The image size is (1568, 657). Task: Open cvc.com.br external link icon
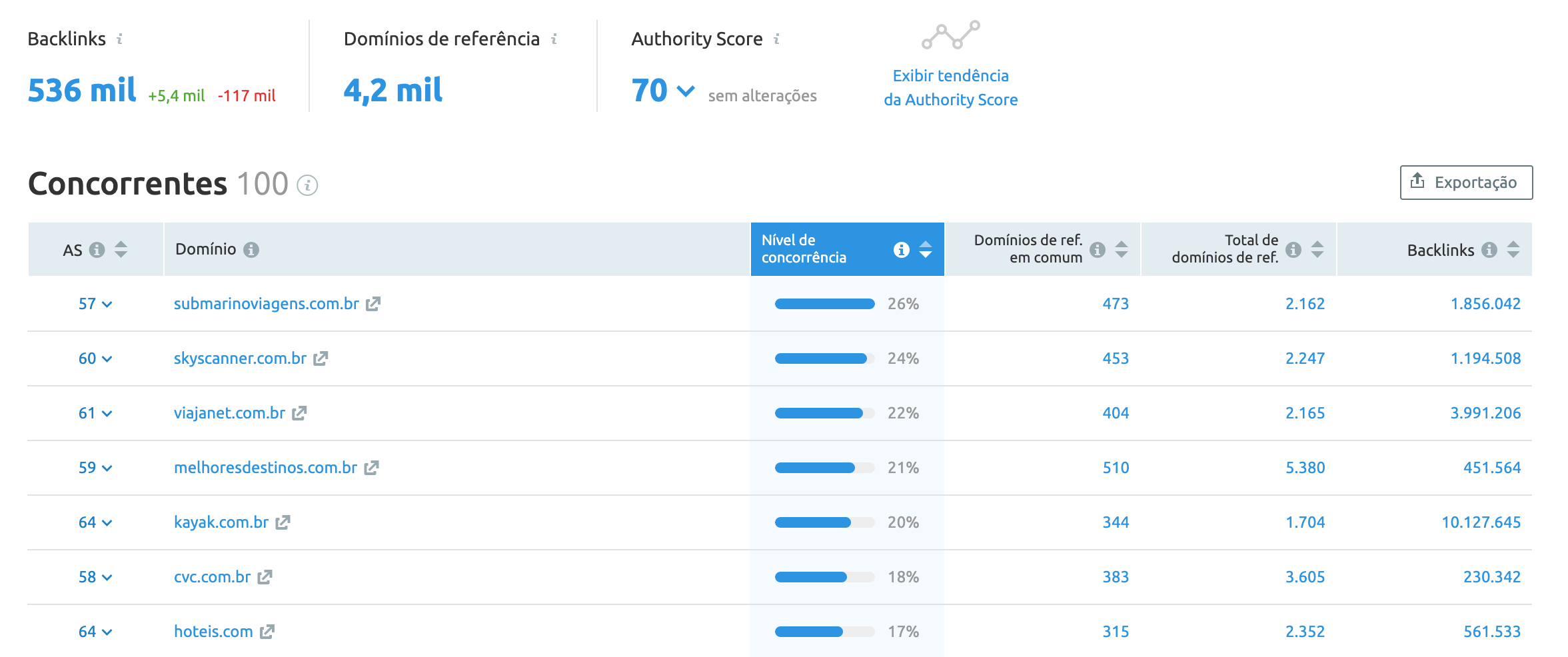click(x=265, y=577)
